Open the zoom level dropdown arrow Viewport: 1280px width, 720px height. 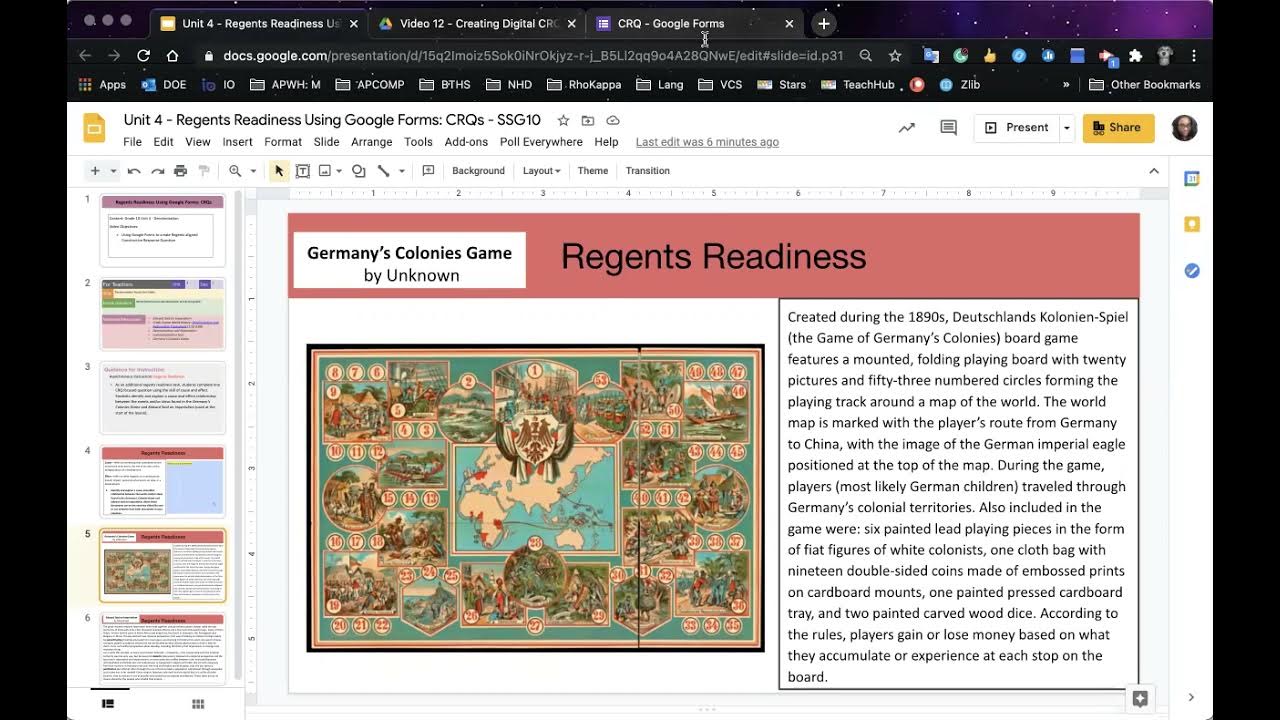253,171
